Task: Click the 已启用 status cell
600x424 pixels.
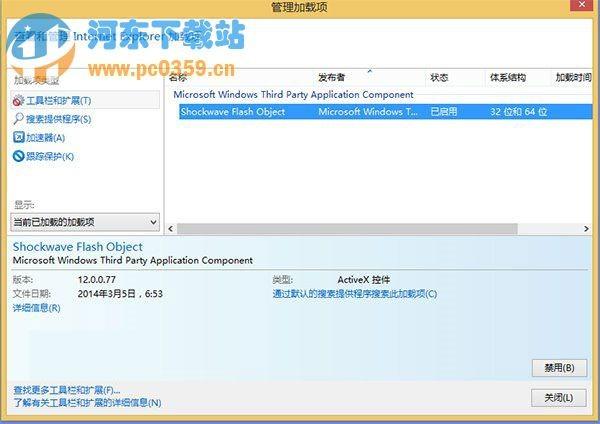Action: pos(444,112)
